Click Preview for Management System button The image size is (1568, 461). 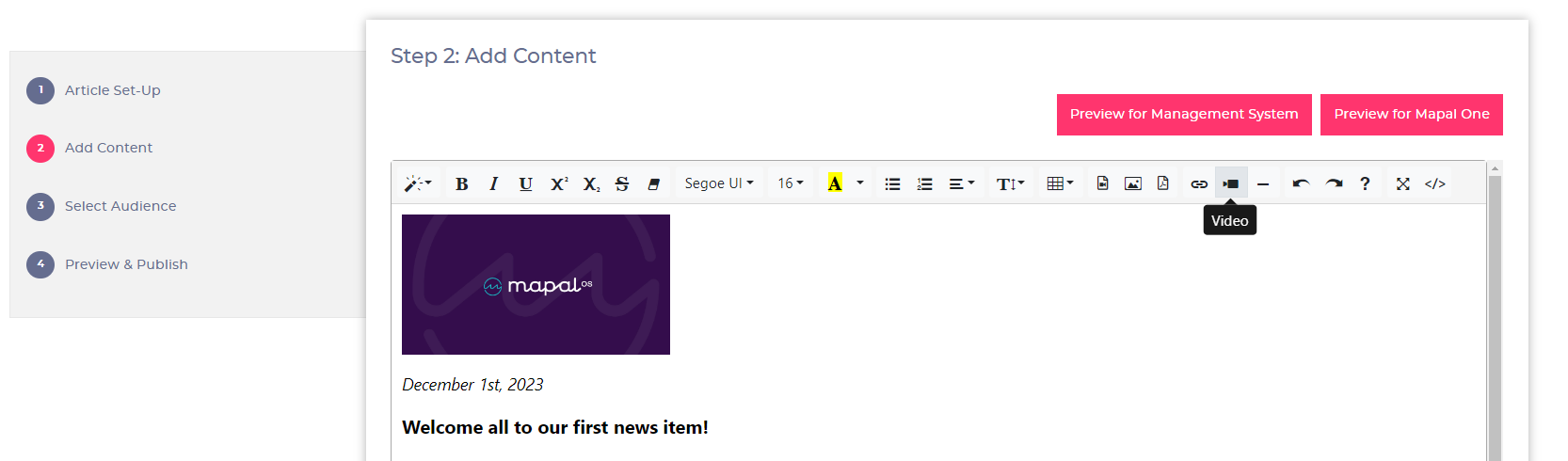1184,115
